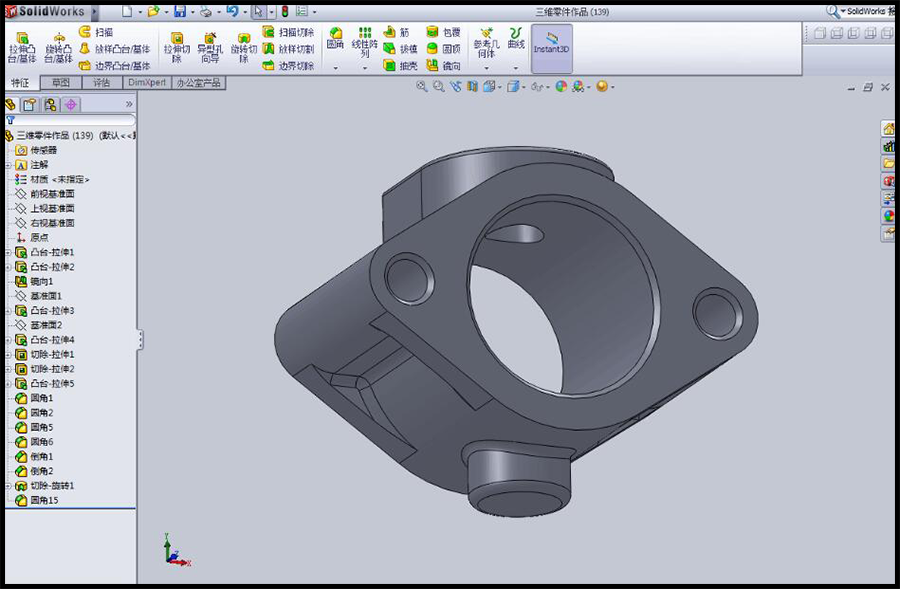Expand the 注解 annotations node

click(x=8, y=165)
